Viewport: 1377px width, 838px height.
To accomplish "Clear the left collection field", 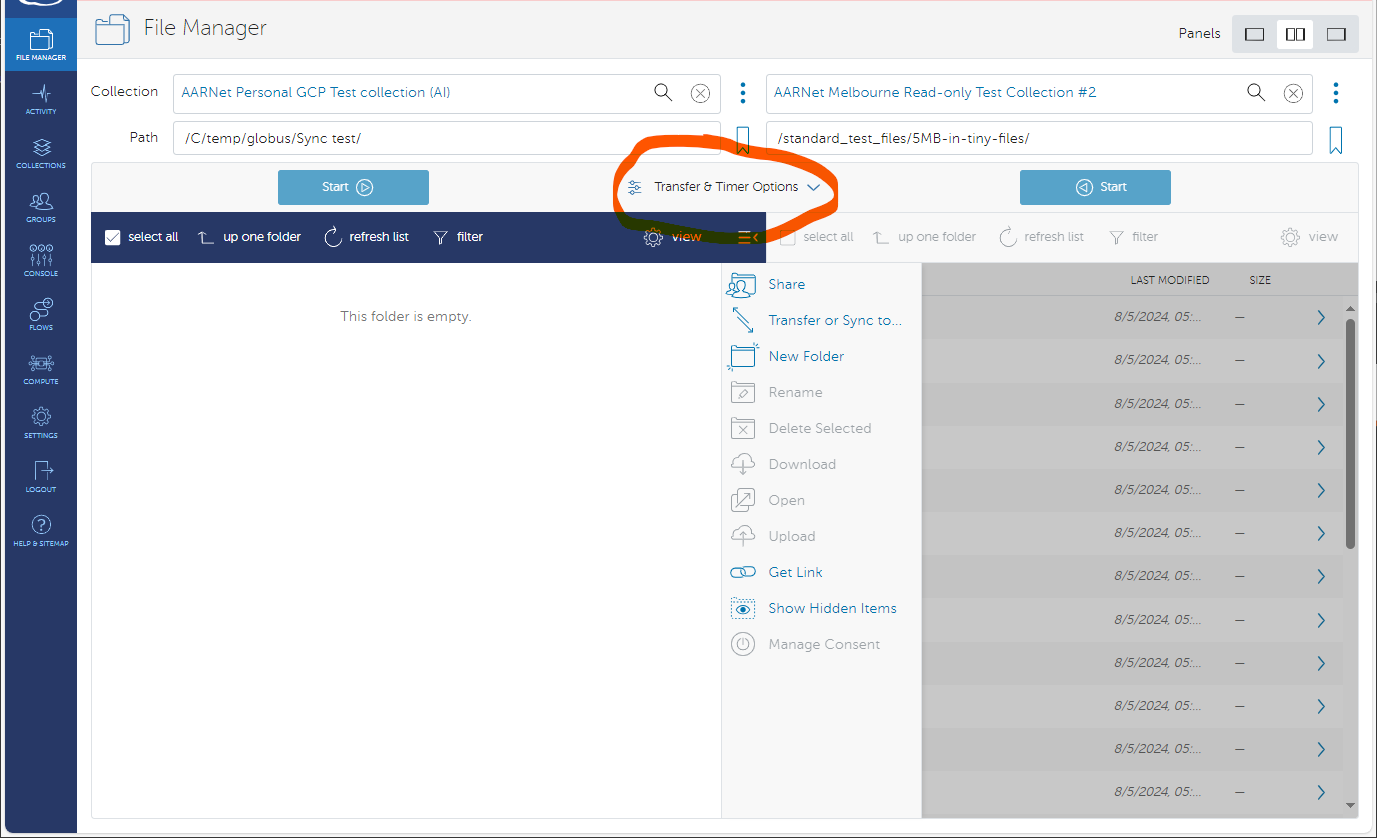I will coord(700,93).
